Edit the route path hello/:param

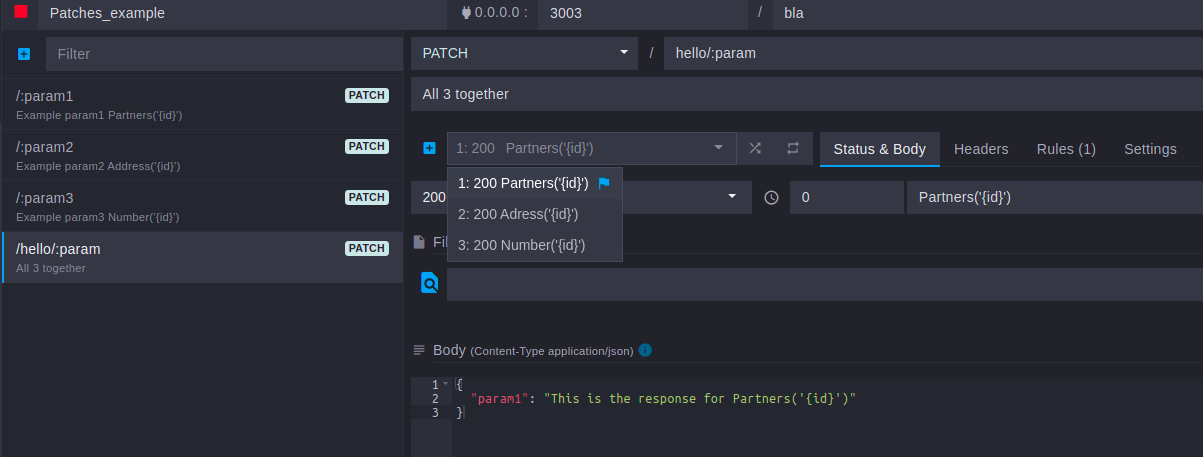(933, 53)
